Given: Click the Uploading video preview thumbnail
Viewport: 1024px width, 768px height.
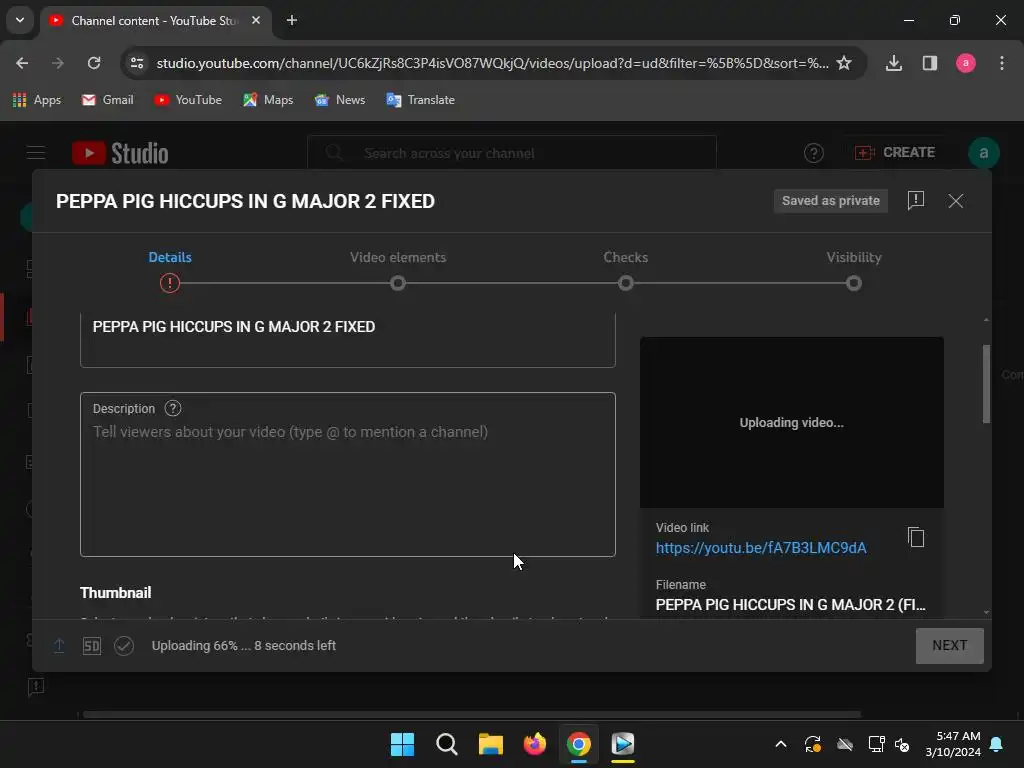Looking at the screenshot, I should tap(792, 423).
